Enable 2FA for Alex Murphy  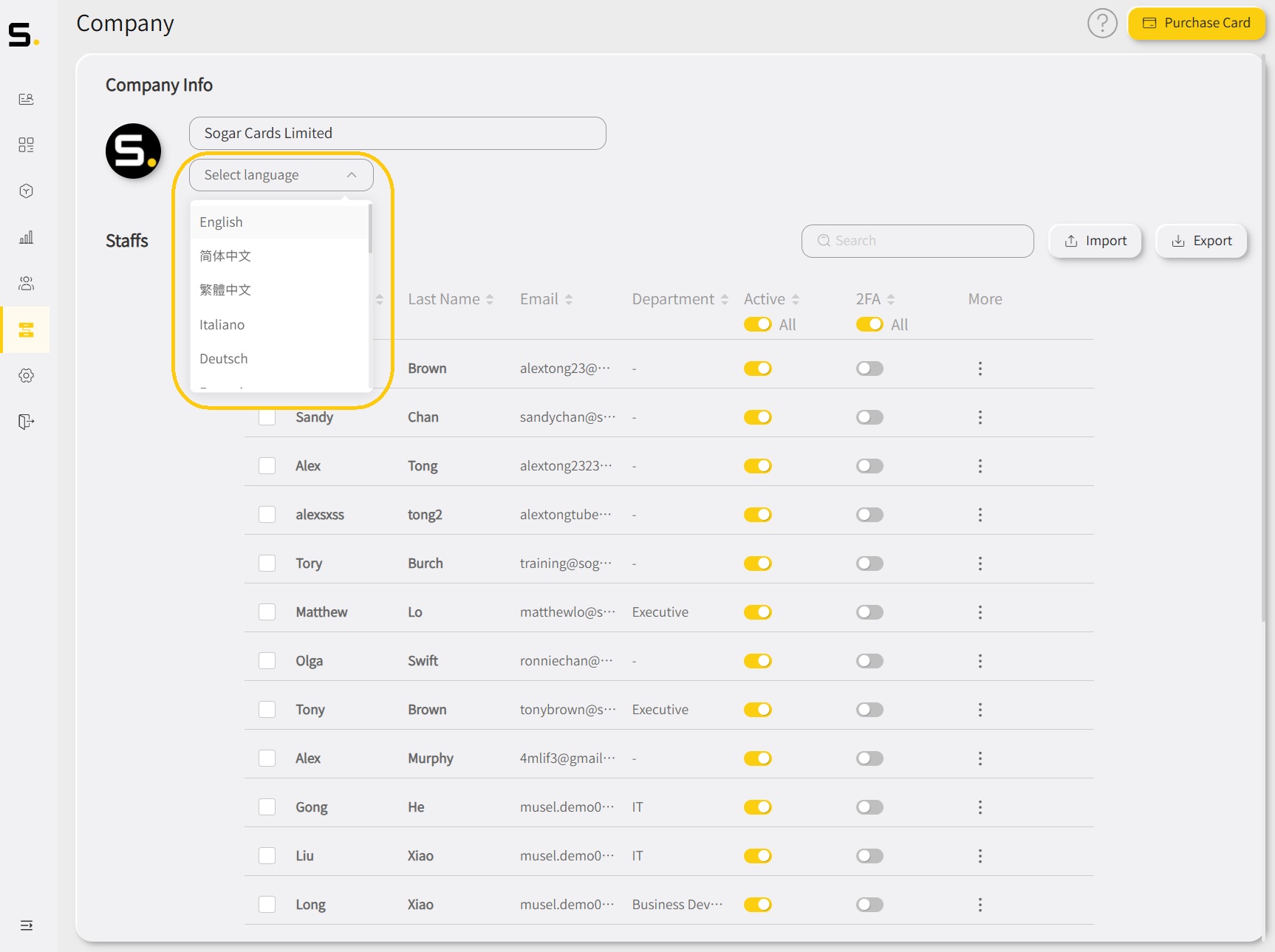(x=869, y=758)
